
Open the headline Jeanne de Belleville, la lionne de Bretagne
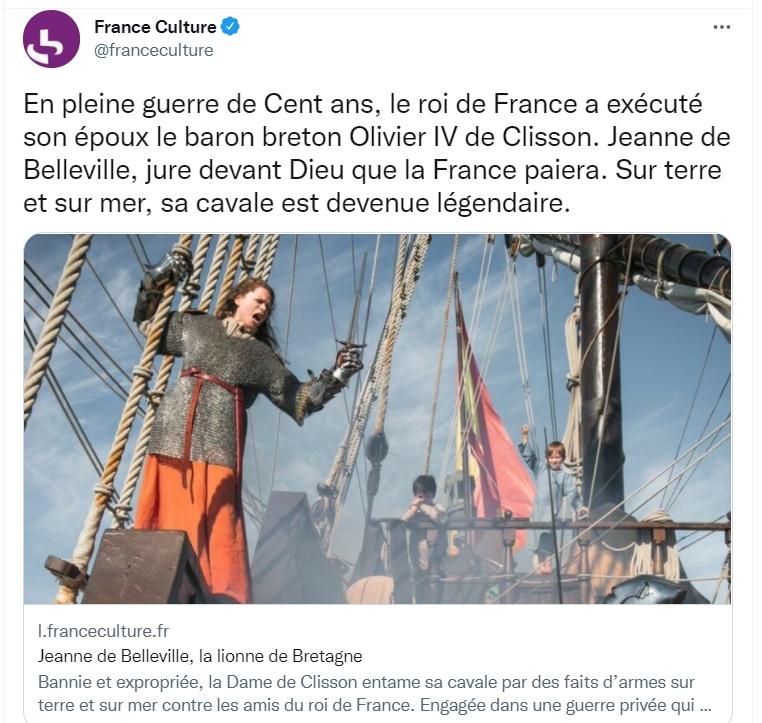(x=200, y=656)
